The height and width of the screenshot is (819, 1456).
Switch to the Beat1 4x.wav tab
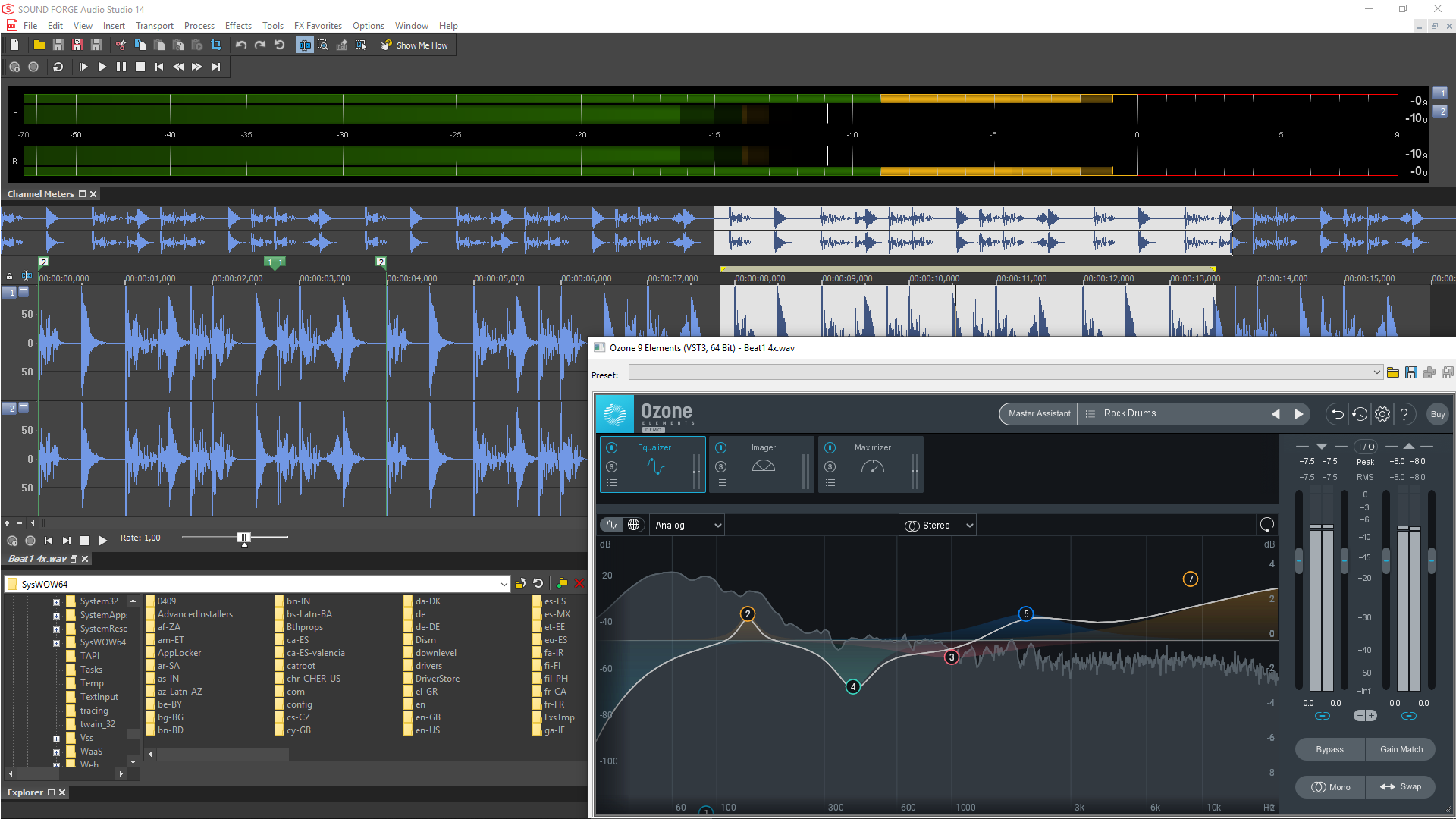pyautogui.click(x=37, y=559)
